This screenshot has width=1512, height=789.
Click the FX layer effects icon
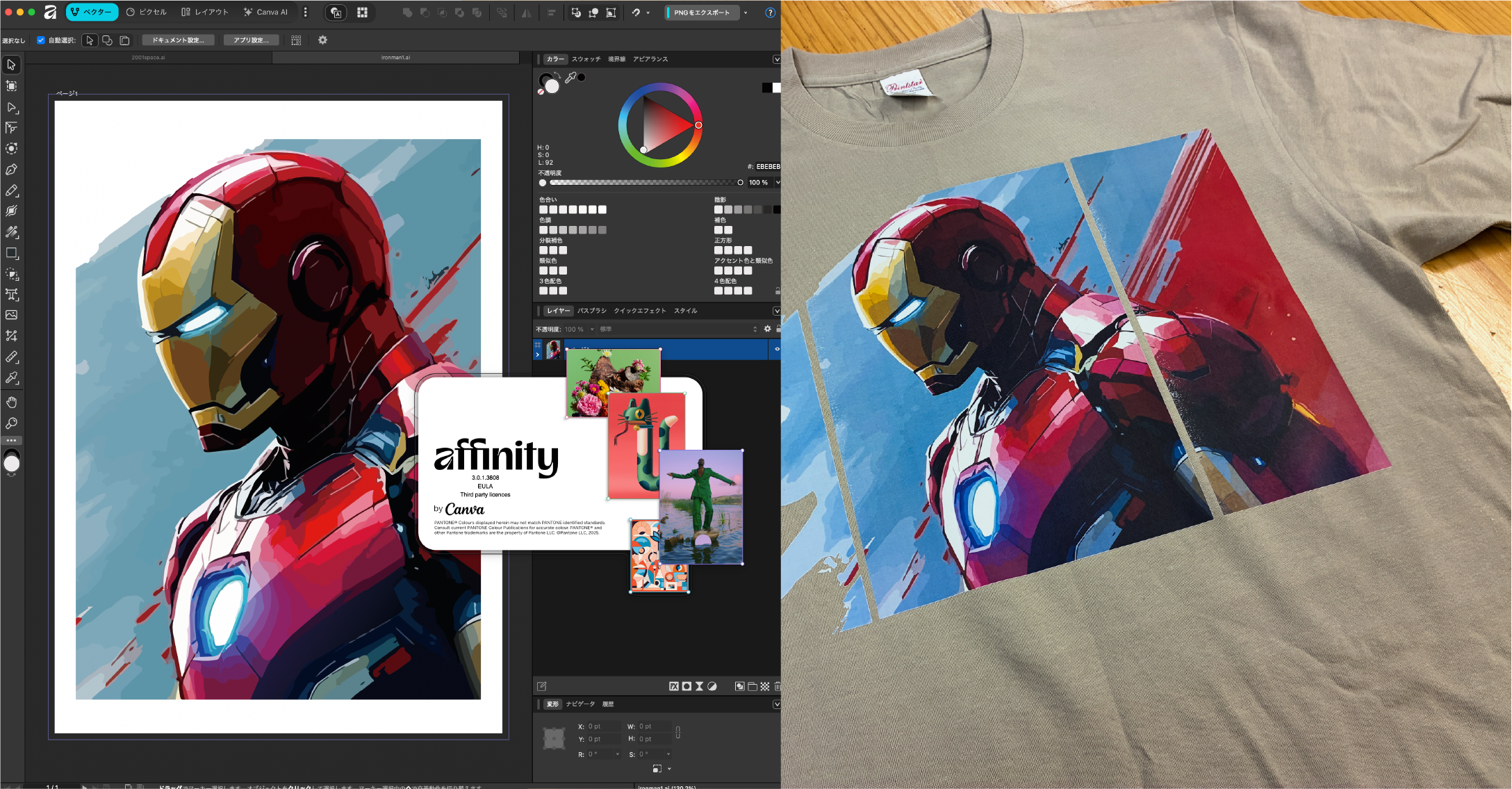[673, 687]
